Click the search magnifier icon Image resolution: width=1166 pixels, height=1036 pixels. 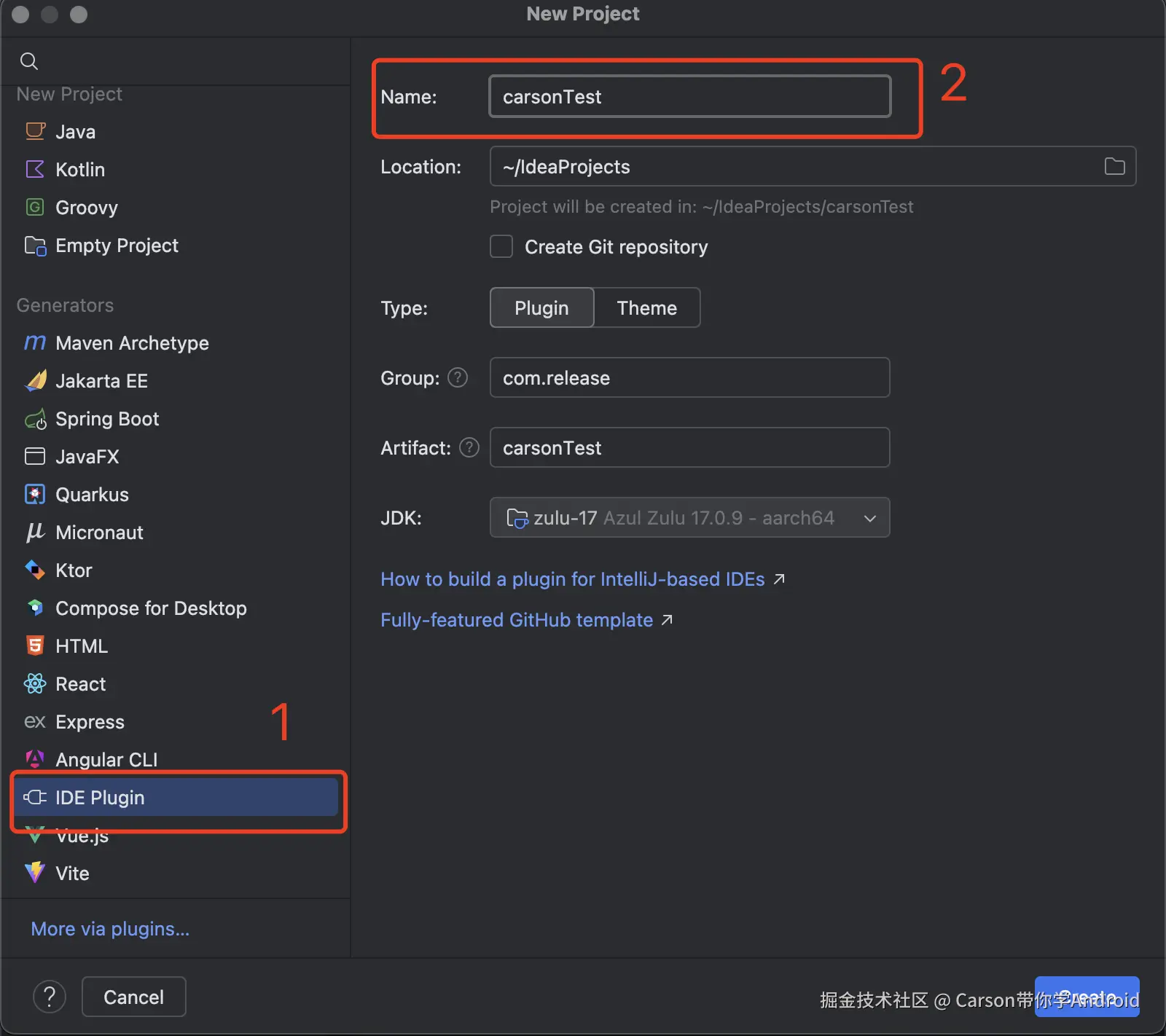(x=29, y=61)
